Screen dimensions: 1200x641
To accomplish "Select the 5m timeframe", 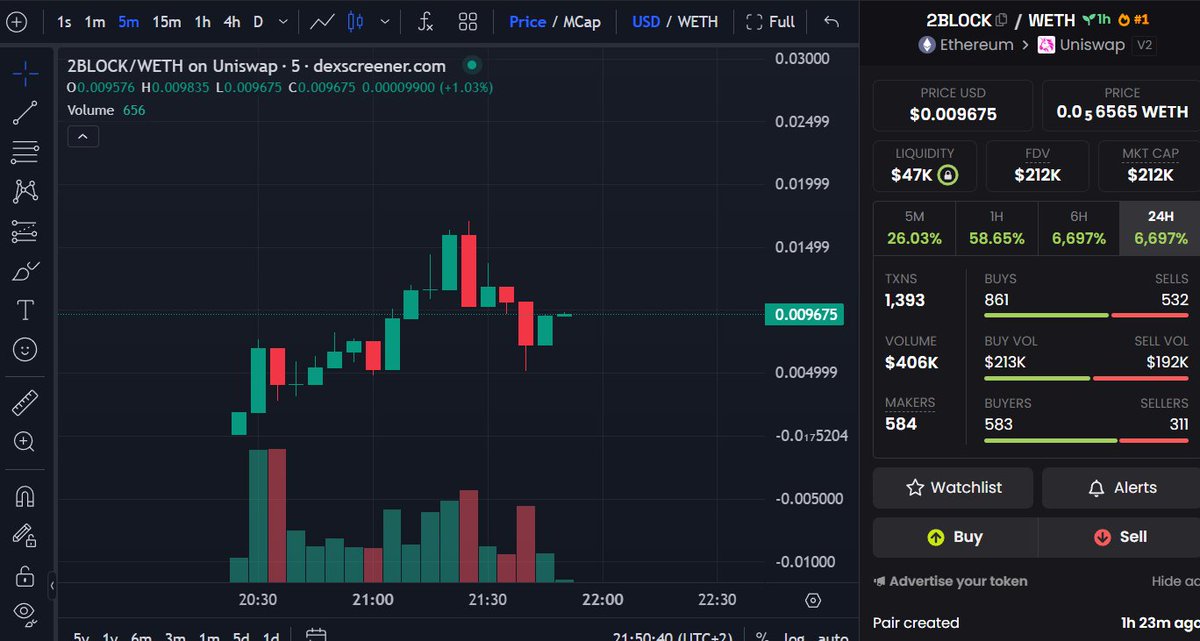I will (128, 21).
